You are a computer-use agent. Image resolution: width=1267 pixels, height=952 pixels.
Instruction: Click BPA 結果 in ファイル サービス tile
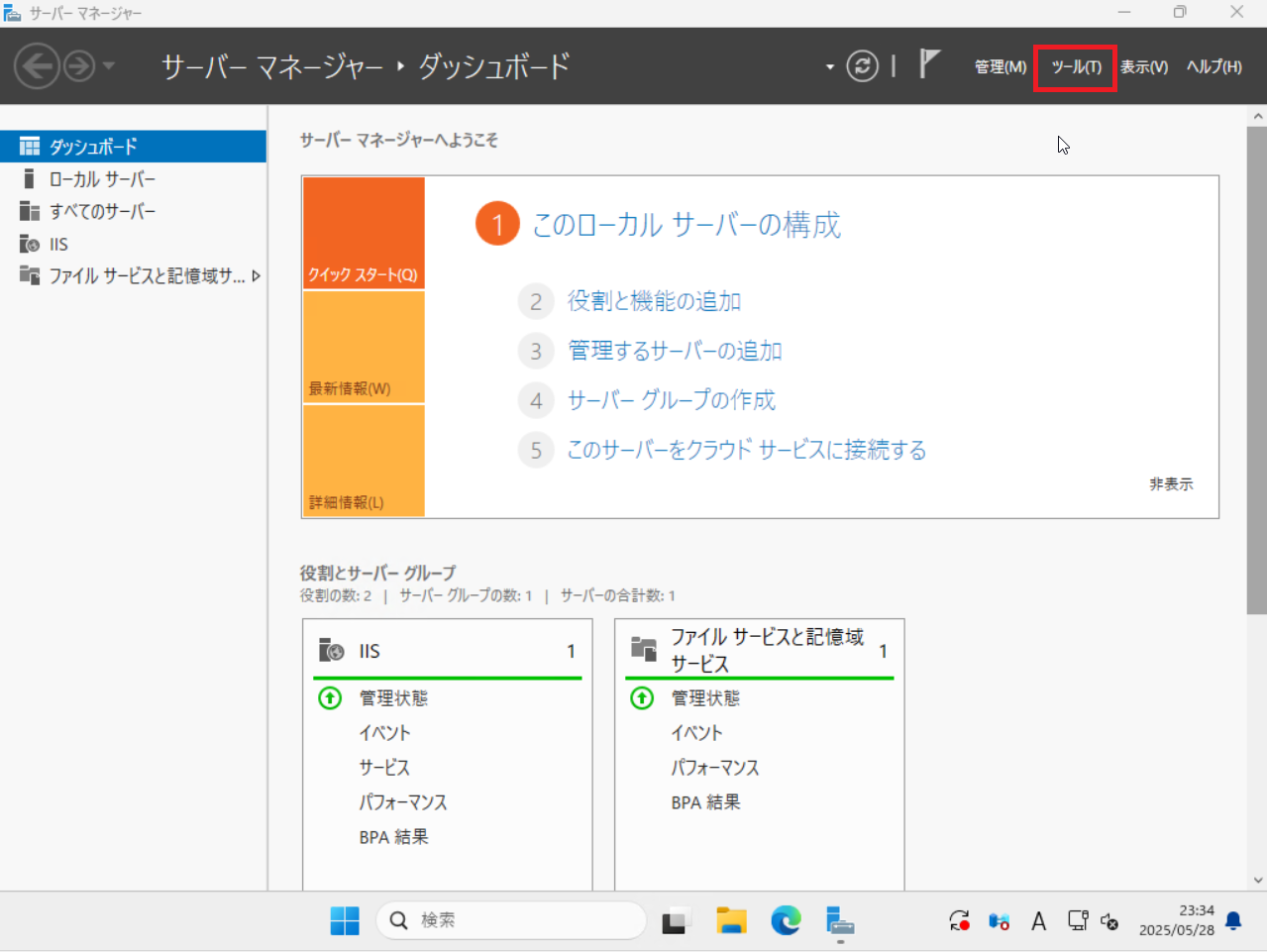click(x=705, y=802)
